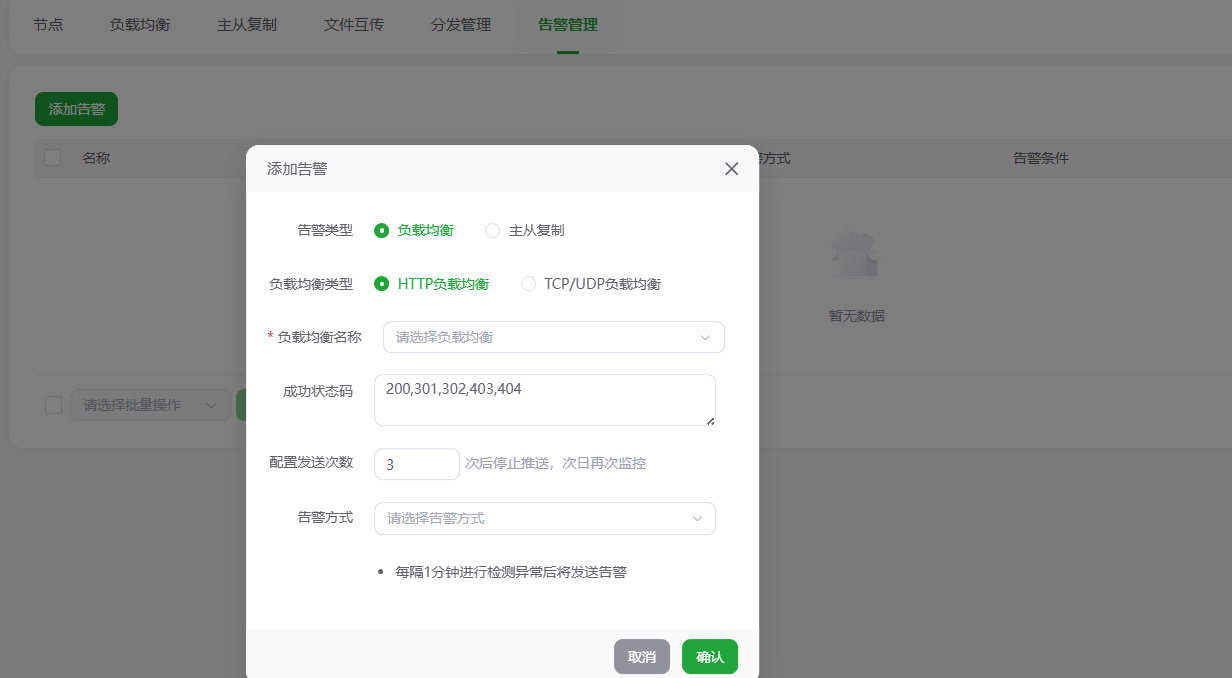Select TCP/UDP负载均衡 load balancer type

point(528,283)
